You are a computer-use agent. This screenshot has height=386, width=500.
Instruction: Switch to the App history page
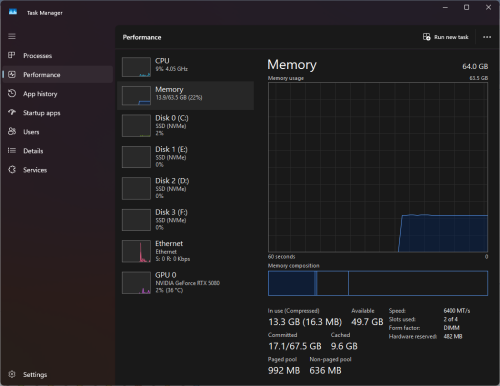tap(58, 94)
